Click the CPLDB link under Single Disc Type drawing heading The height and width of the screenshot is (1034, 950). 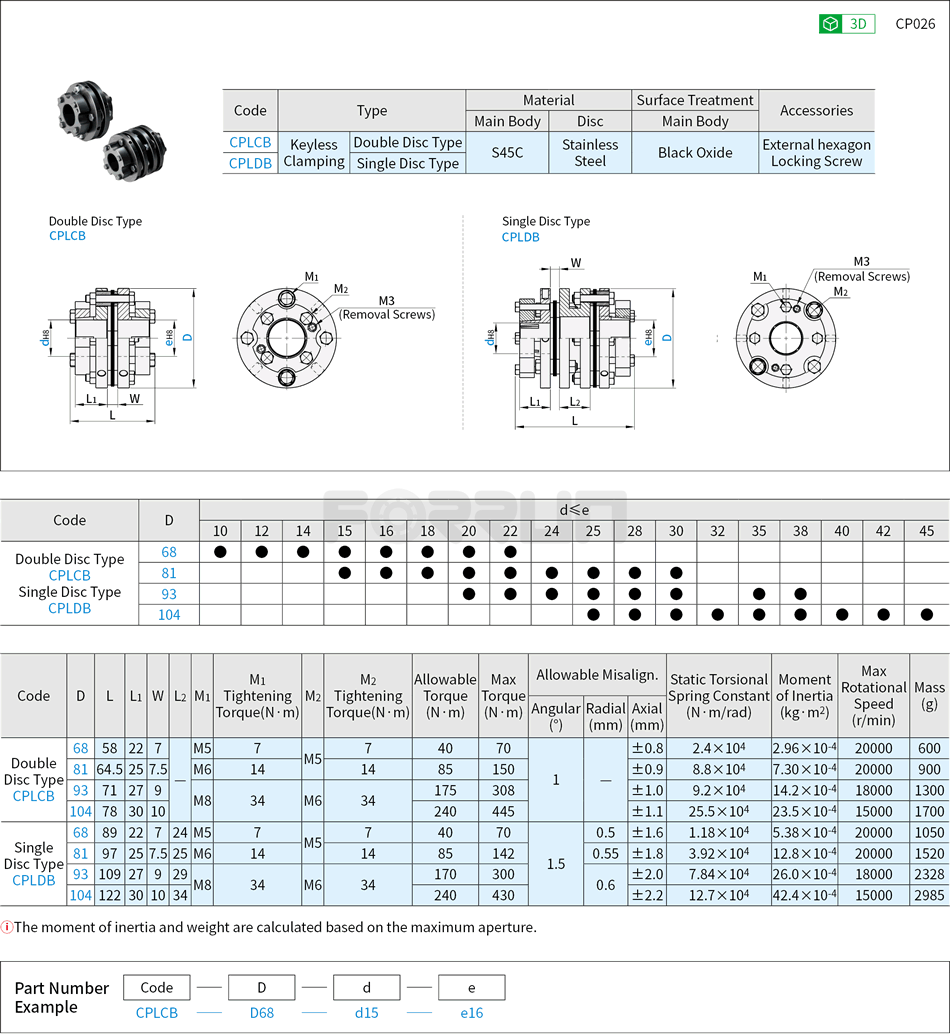[x=520, y=237]
